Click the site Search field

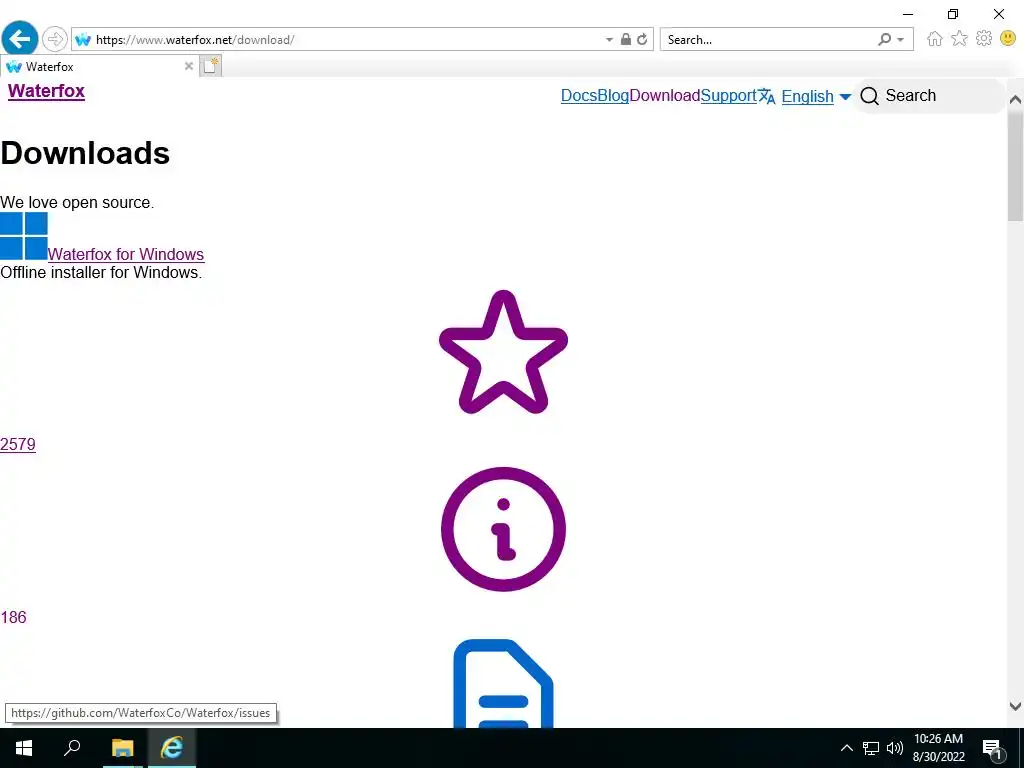click(x=930, y=96)
